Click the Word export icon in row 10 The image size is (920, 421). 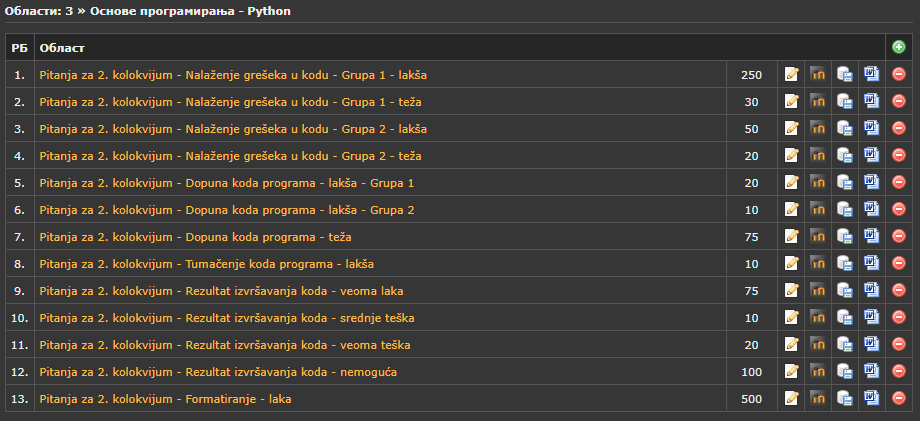click(x=871, y=317)
